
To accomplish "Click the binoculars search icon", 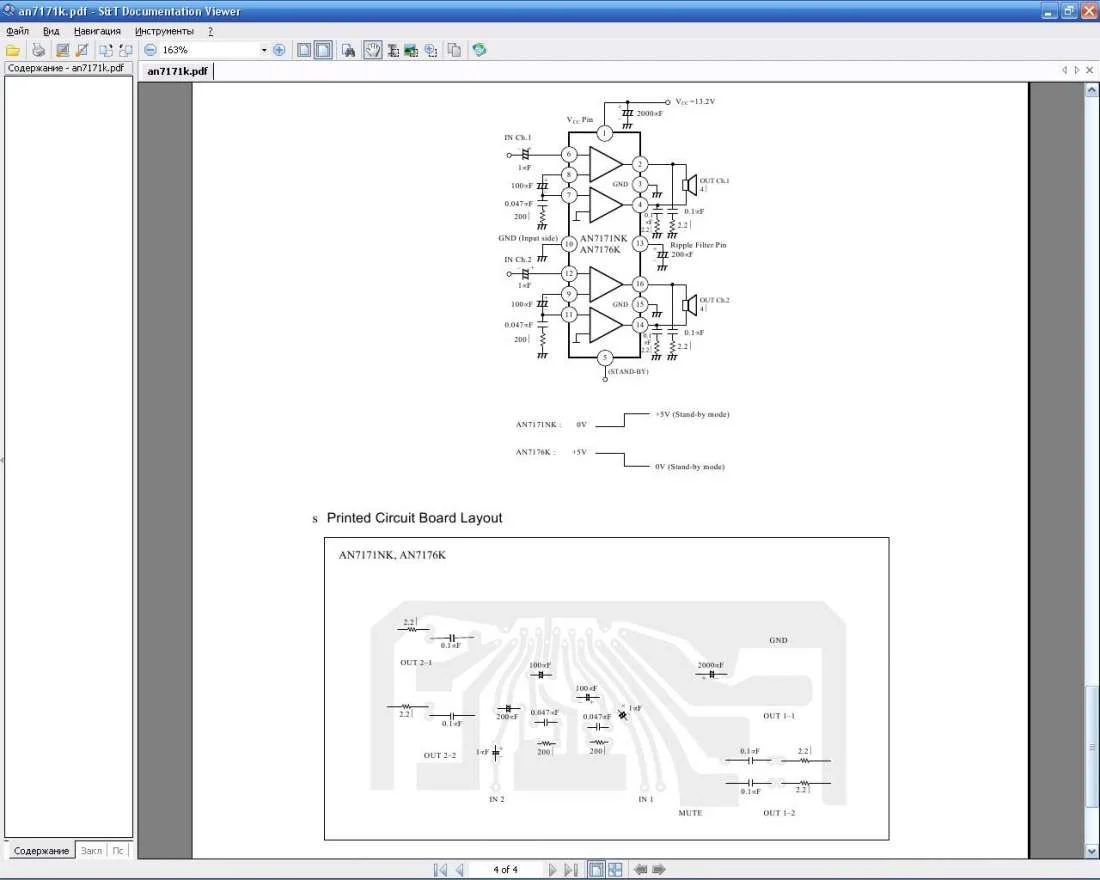I will point(349,50).
